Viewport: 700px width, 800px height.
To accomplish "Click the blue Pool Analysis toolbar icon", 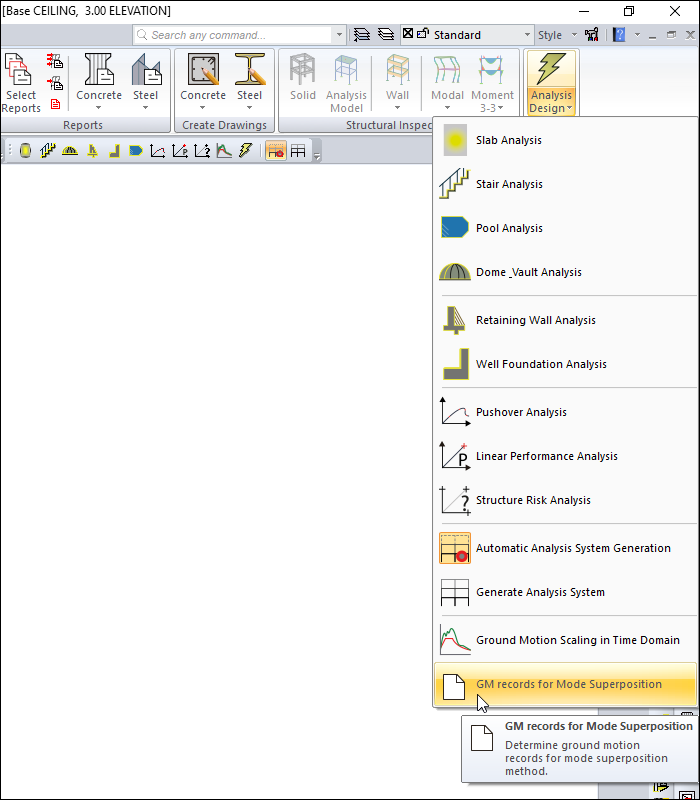I will click(136, 151).
